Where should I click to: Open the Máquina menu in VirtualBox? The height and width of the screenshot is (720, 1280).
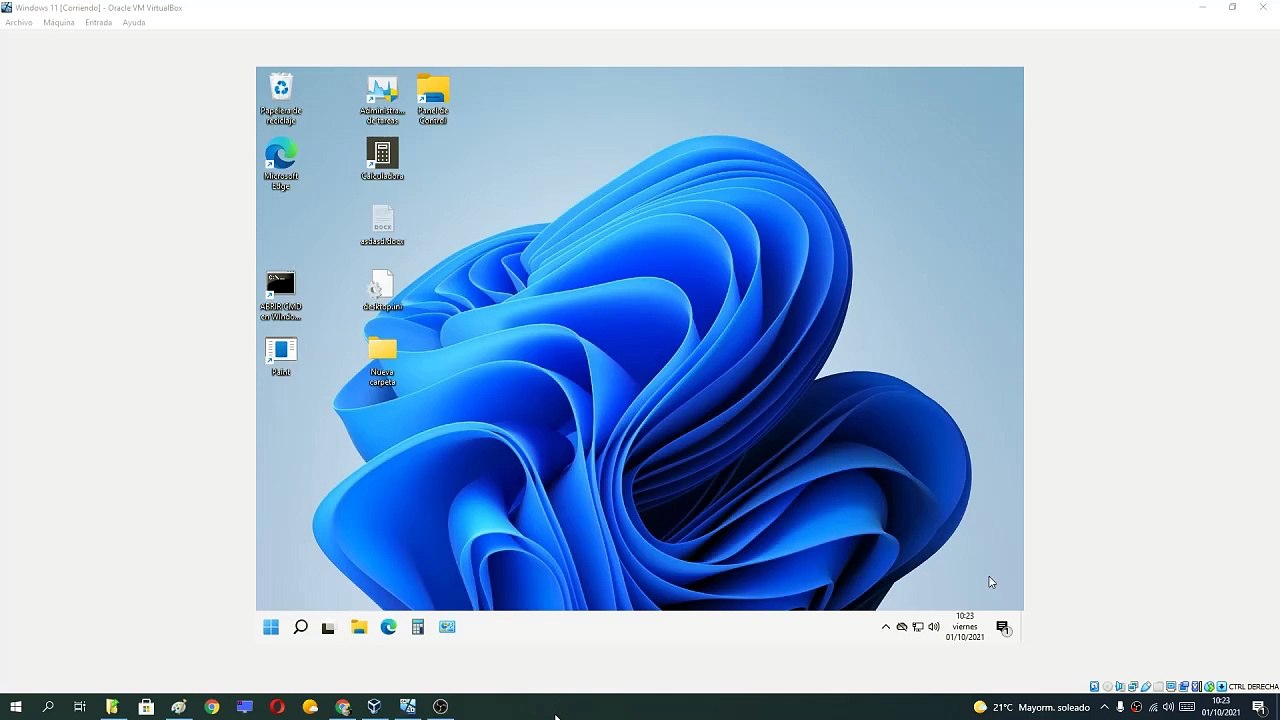[59, 22]
